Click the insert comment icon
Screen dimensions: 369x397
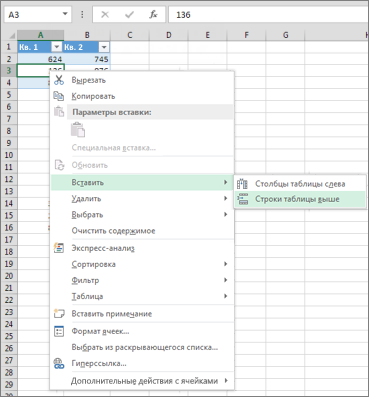(59, 313)
